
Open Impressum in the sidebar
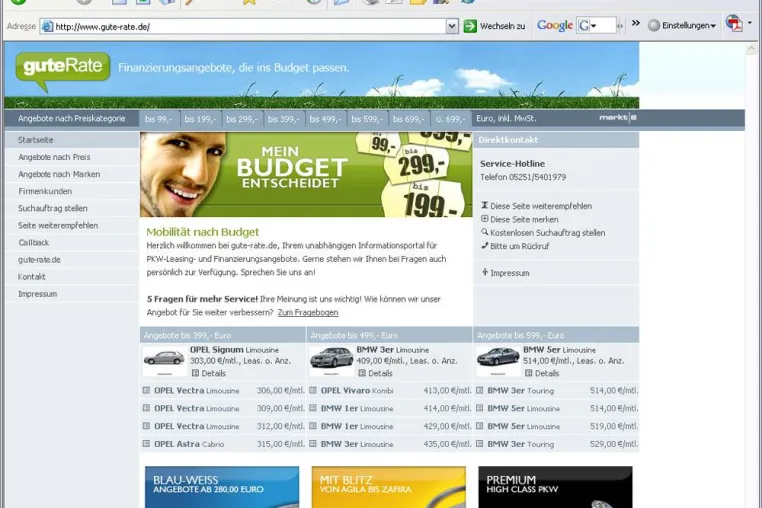71,294
